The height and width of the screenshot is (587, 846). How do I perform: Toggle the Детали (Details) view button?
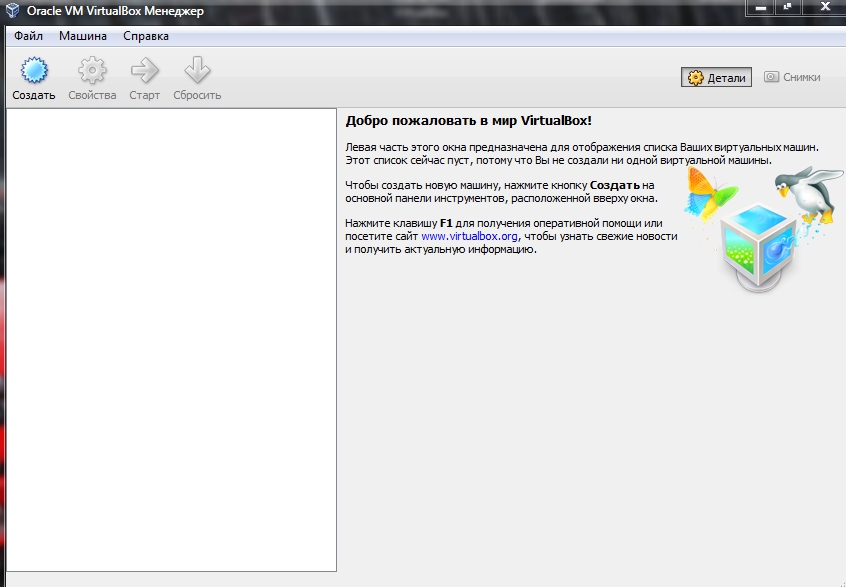[x=717, y=77]
